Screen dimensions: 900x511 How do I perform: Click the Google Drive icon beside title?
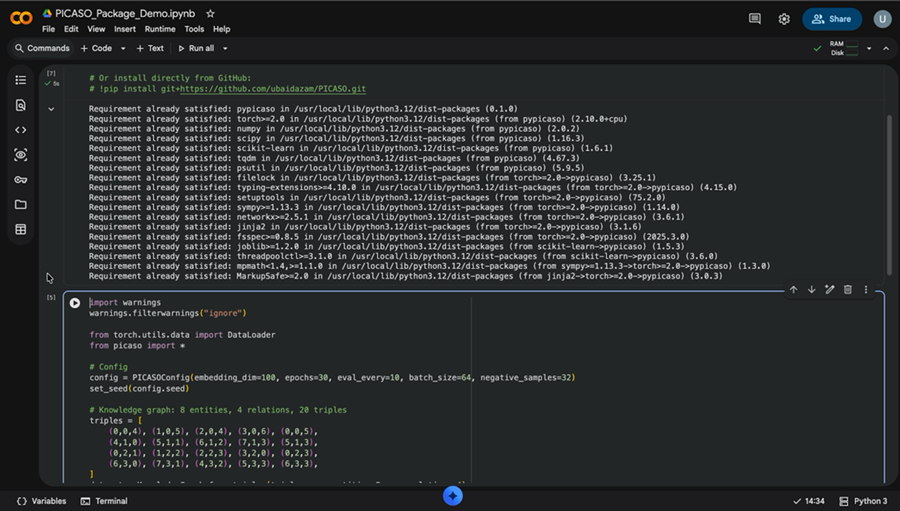tap(47, 13)
